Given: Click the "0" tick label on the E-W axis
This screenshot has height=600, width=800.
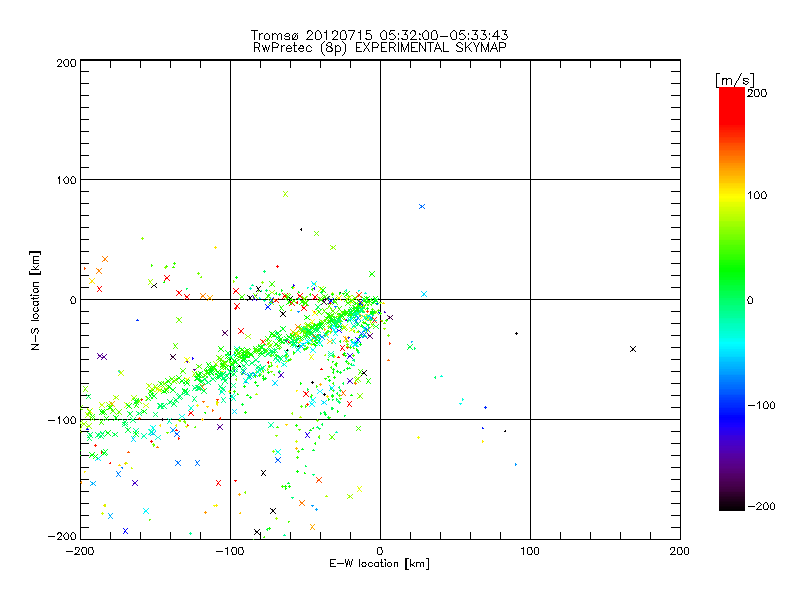Looking at the screenshot, I should (x=380, y=551).
